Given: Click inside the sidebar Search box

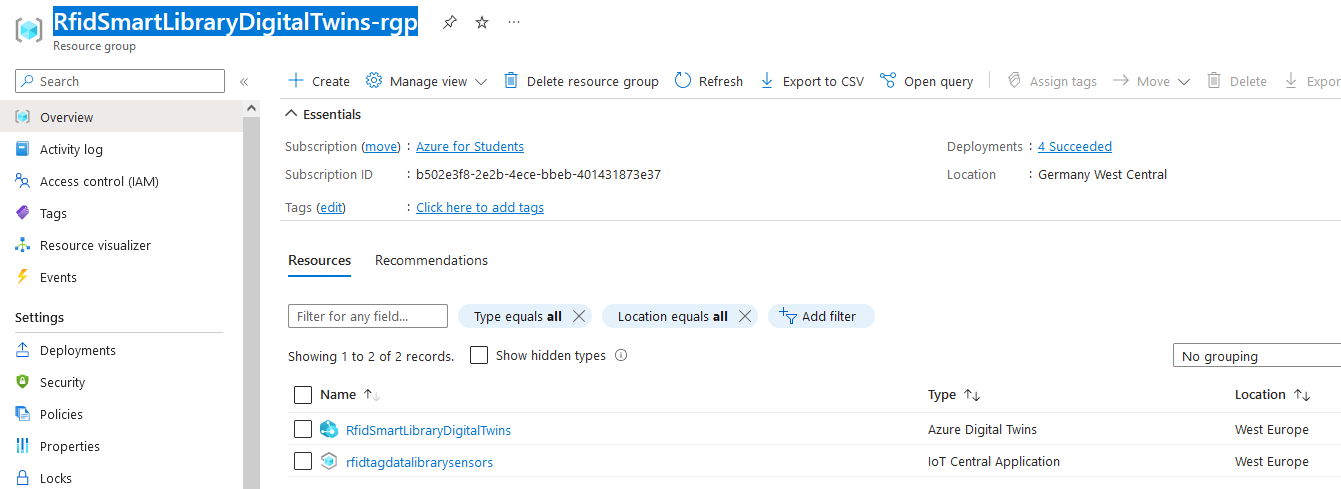Looking at the screenshot, I should coord(120,81).
